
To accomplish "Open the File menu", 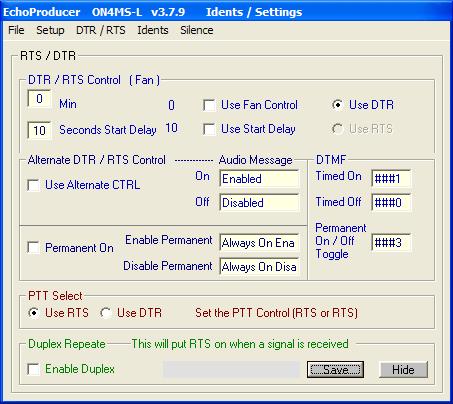I will click(x=16, y=30).
